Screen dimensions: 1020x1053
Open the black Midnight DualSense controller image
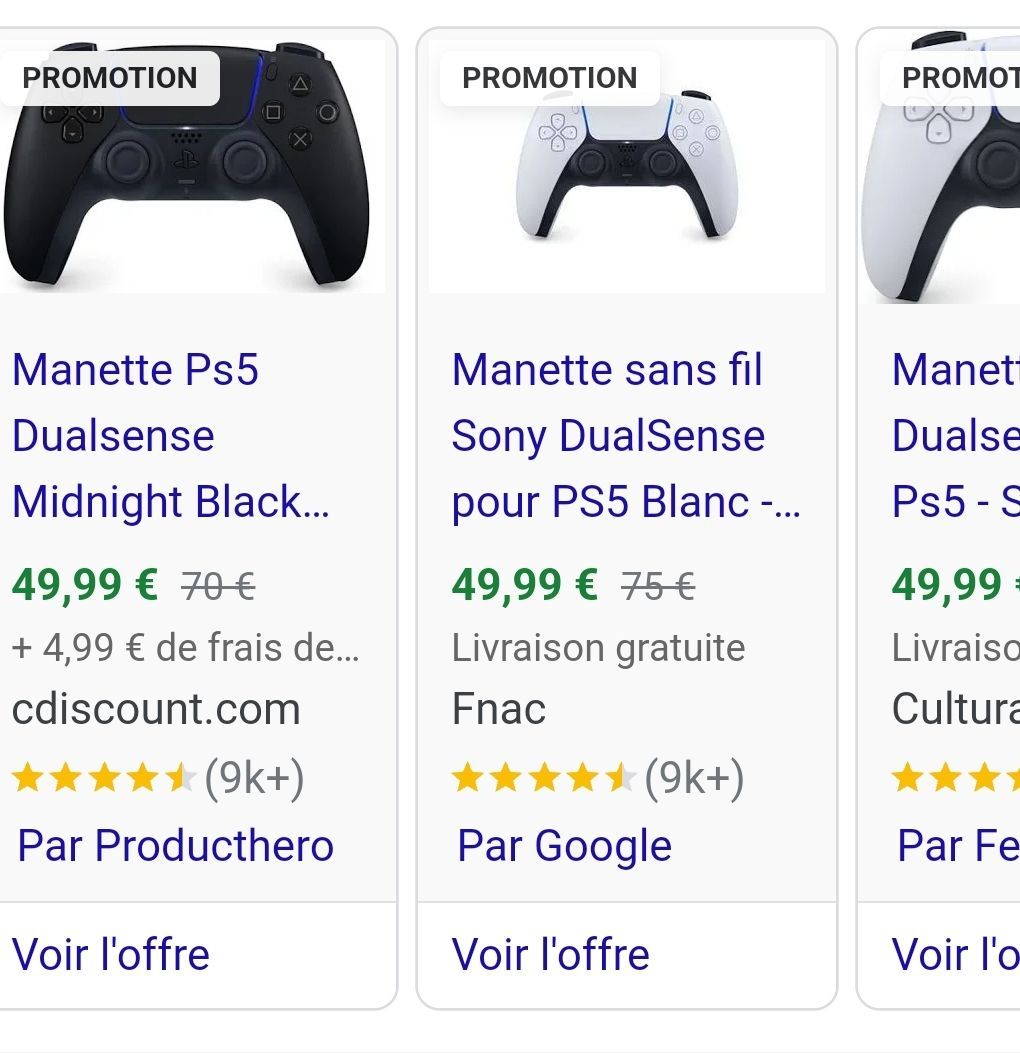point(191,167)
